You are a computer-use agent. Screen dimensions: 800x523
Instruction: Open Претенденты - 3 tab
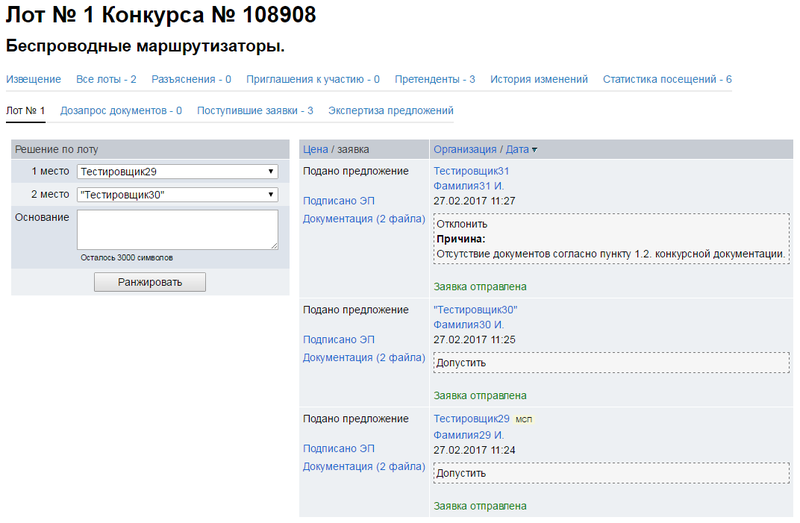435,79
